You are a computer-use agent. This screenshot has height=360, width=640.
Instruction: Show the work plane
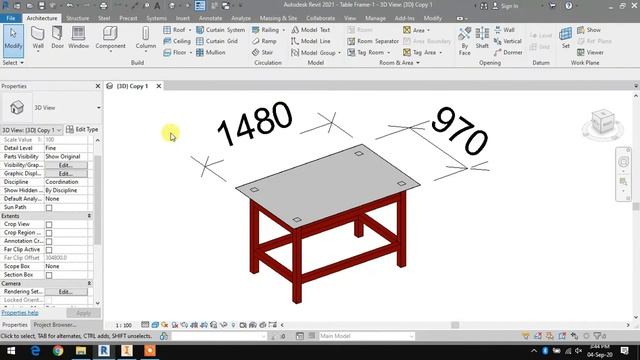click(589, 30)
